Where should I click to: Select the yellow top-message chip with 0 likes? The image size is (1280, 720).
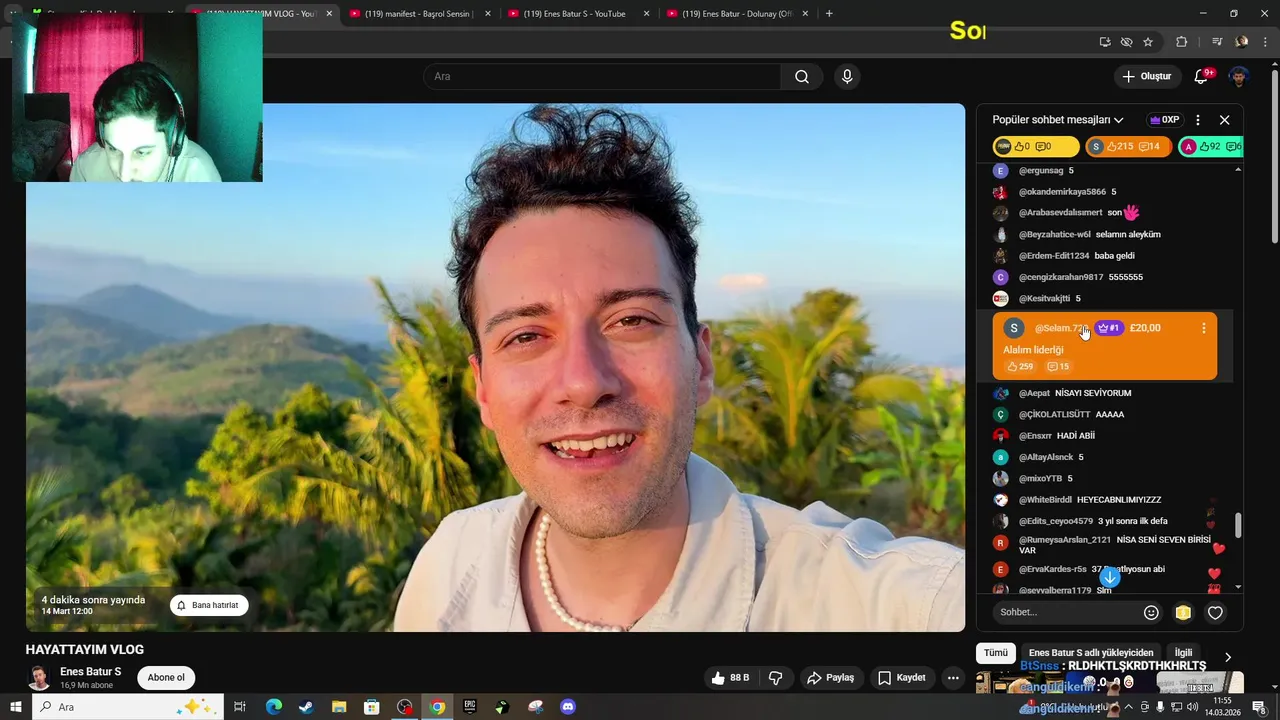(x=1036, y=147)
